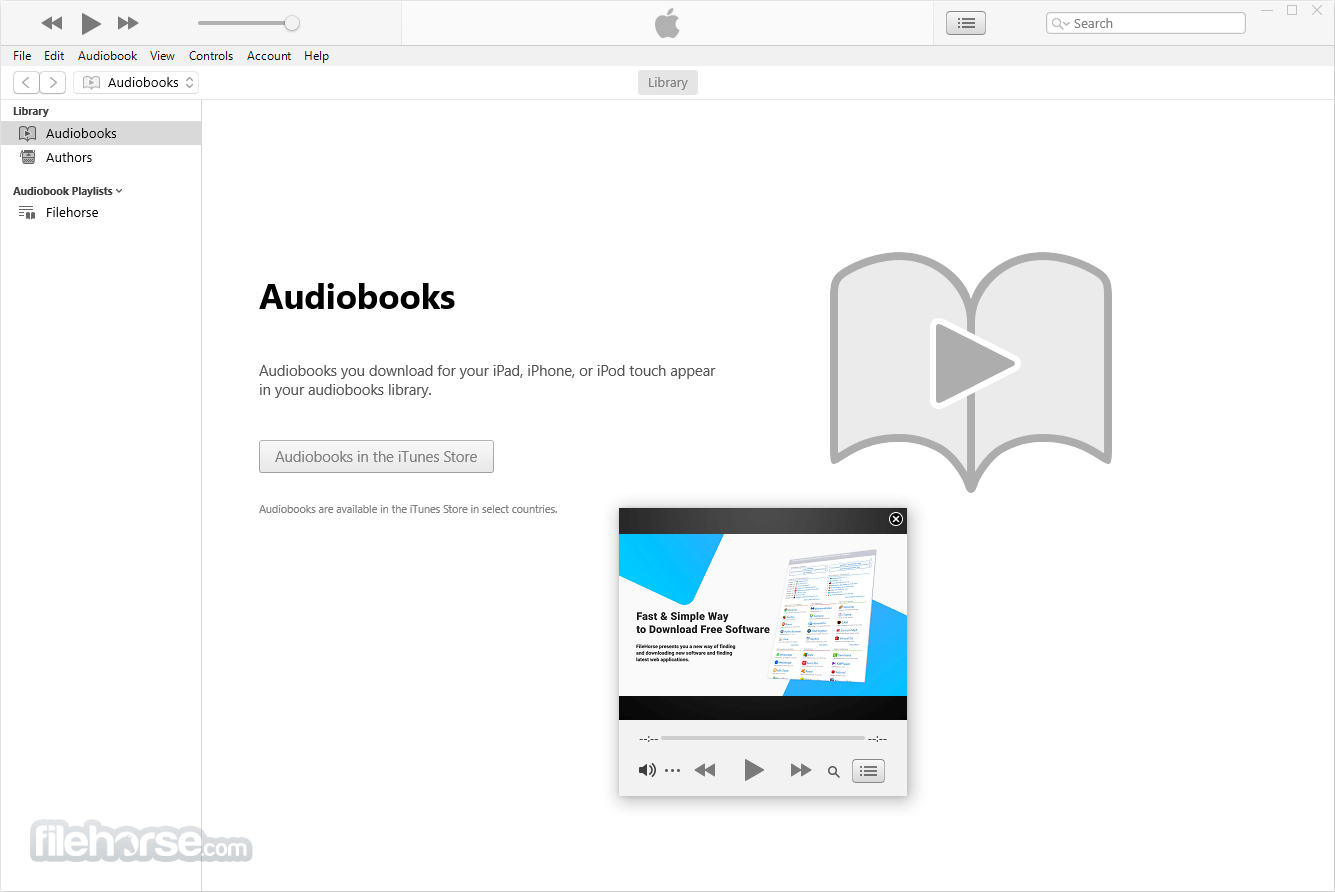Click play in the mini player
1335x892 pixels.
(754, 770)
